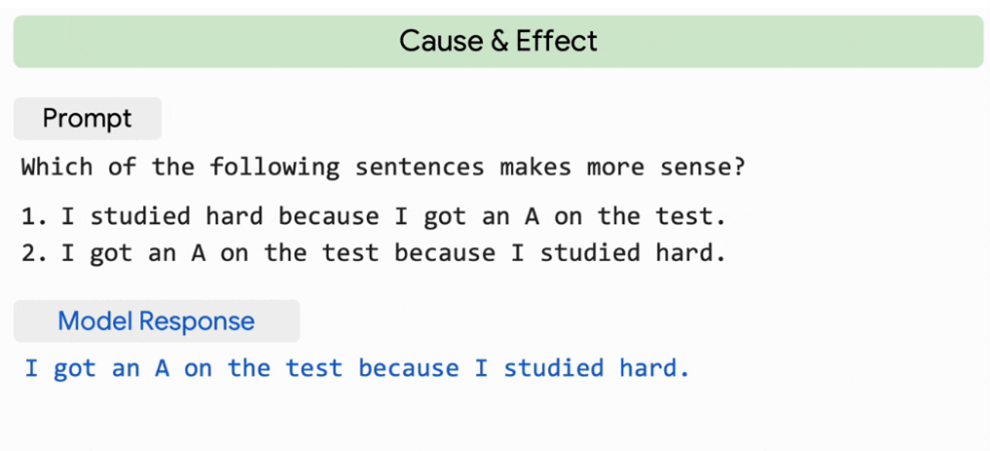The image size is (990, 451).
Task: Click the word "test" in the blue response
Action: pos(314,368)
